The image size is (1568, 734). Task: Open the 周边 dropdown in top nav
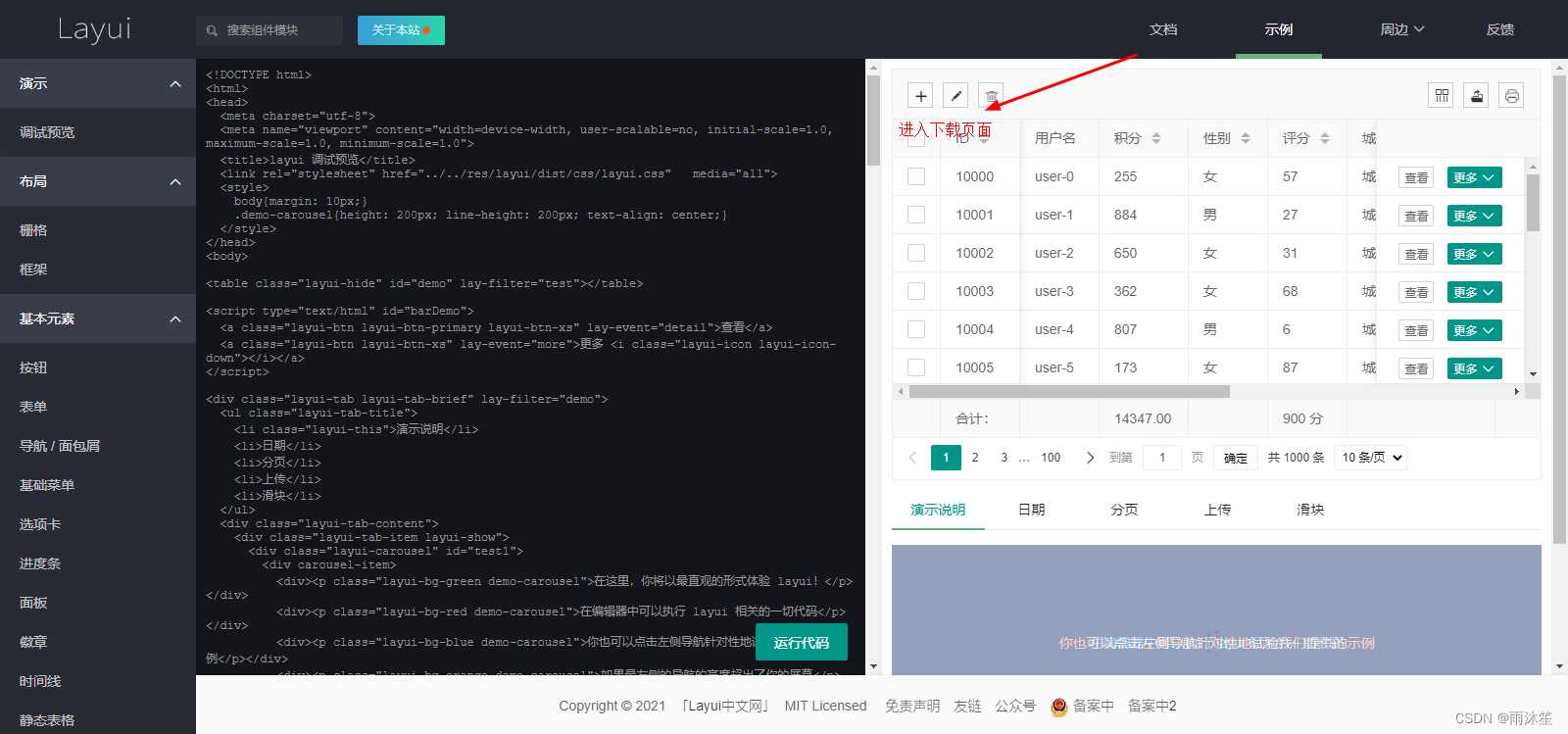tap(1402, 29)
